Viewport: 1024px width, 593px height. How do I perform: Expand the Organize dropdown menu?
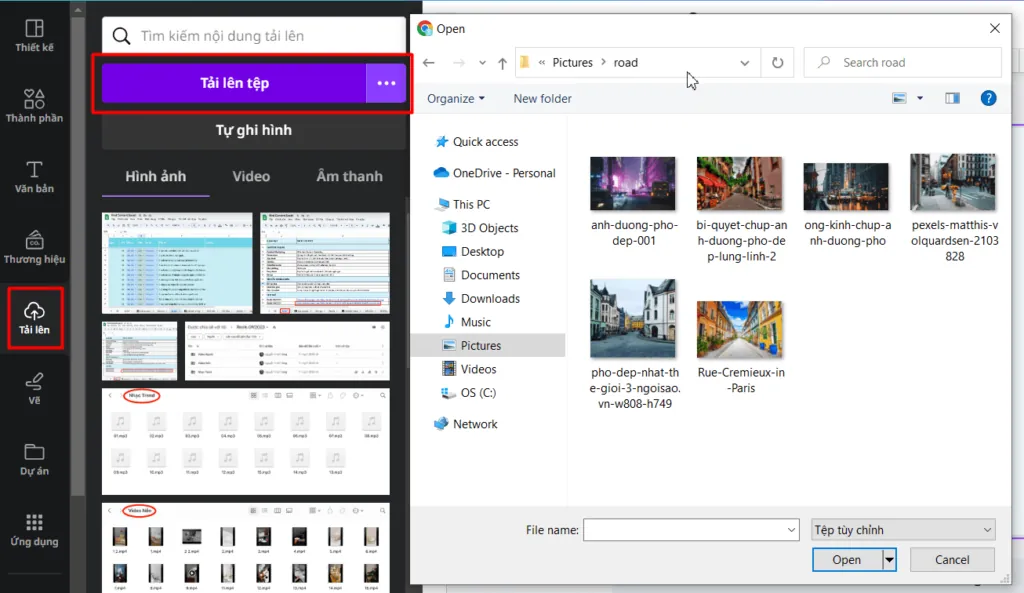[x=456, y=99]
